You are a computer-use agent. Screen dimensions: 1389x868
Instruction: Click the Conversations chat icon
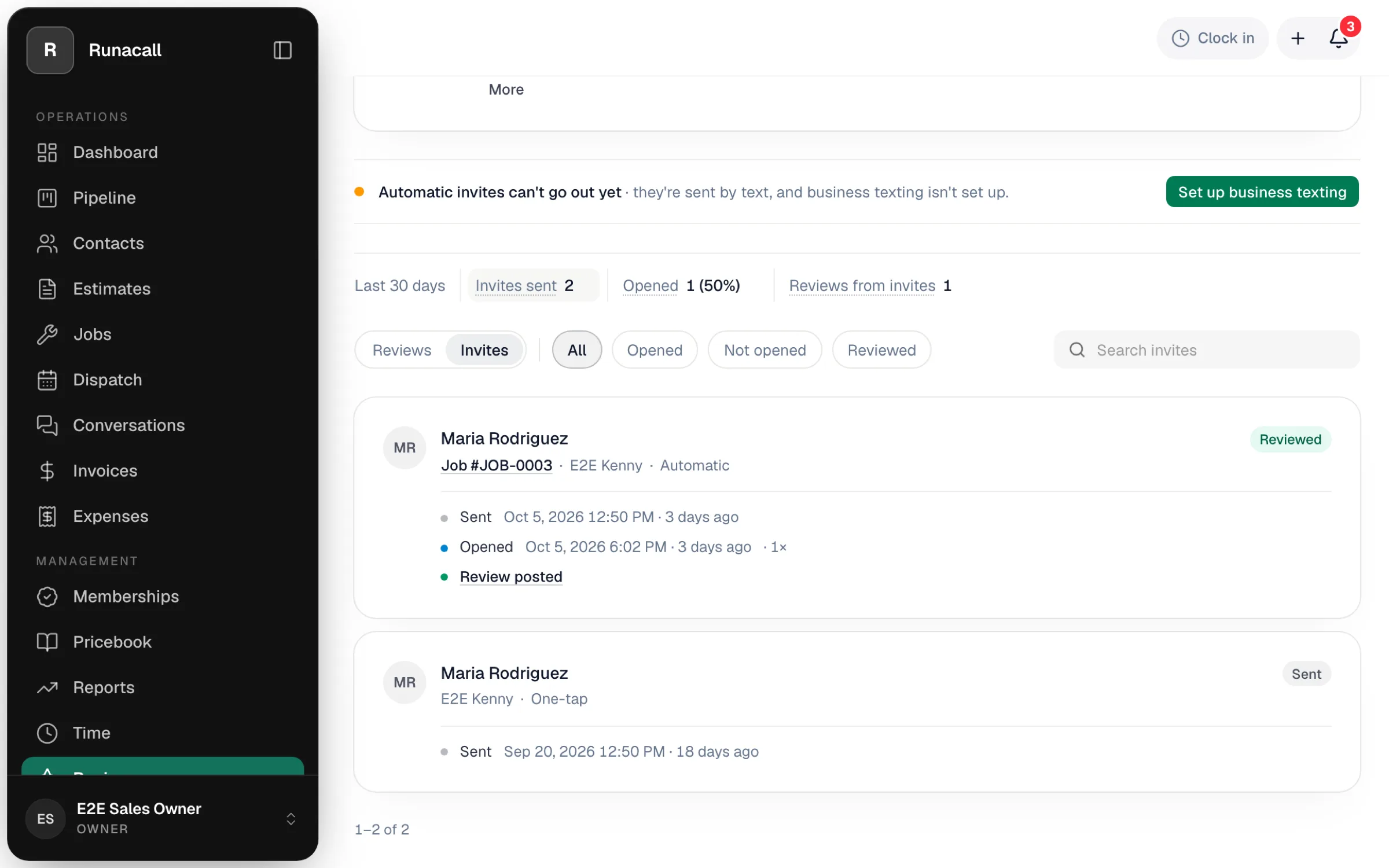coord(47,425)
